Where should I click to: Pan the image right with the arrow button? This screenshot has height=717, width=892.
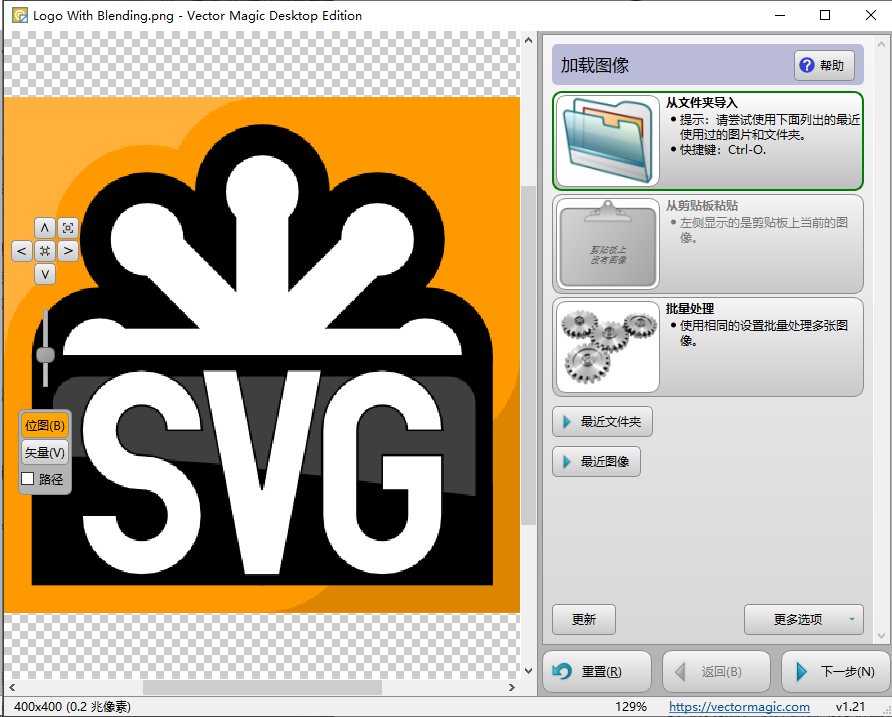tap(68, 251)
